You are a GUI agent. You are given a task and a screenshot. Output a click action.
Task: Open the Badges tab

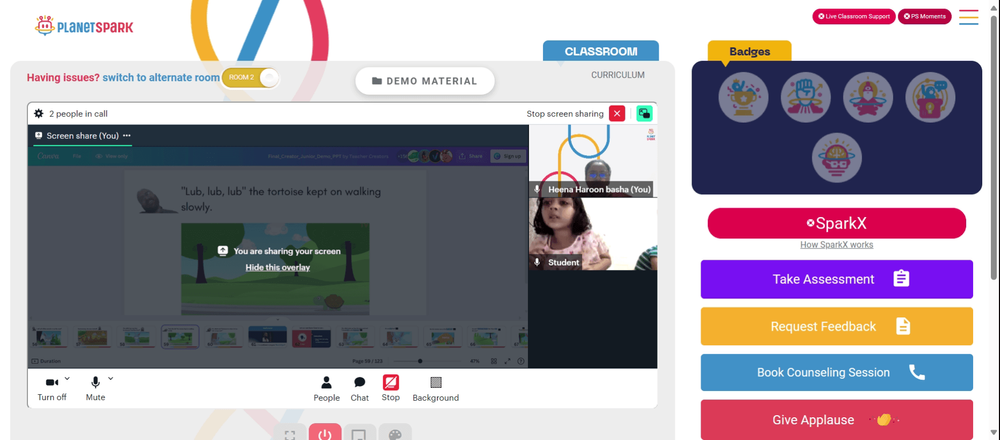click(x=749, y=52)
